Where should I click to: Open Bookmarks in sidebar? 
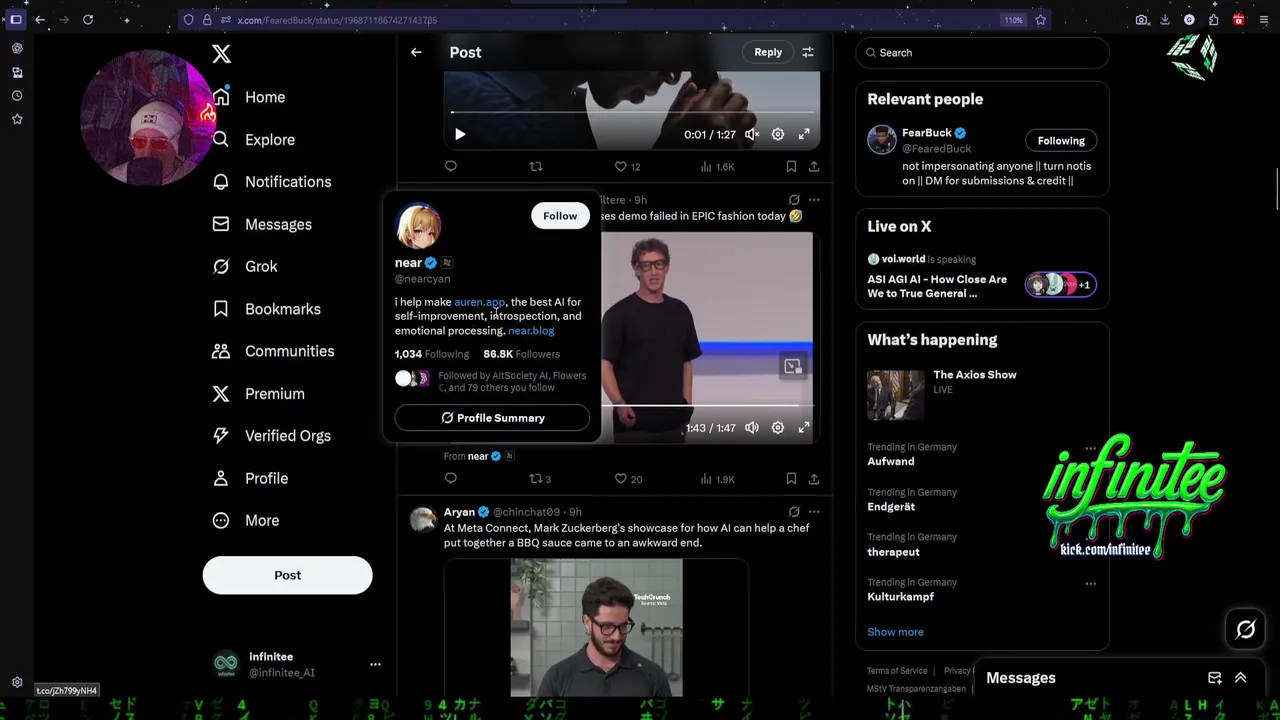[266, 309]
